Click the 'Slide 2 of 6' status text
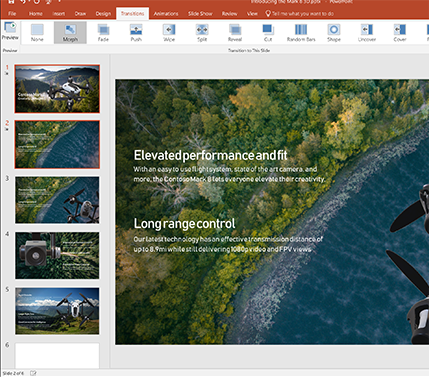 click(x=13, y=373)
